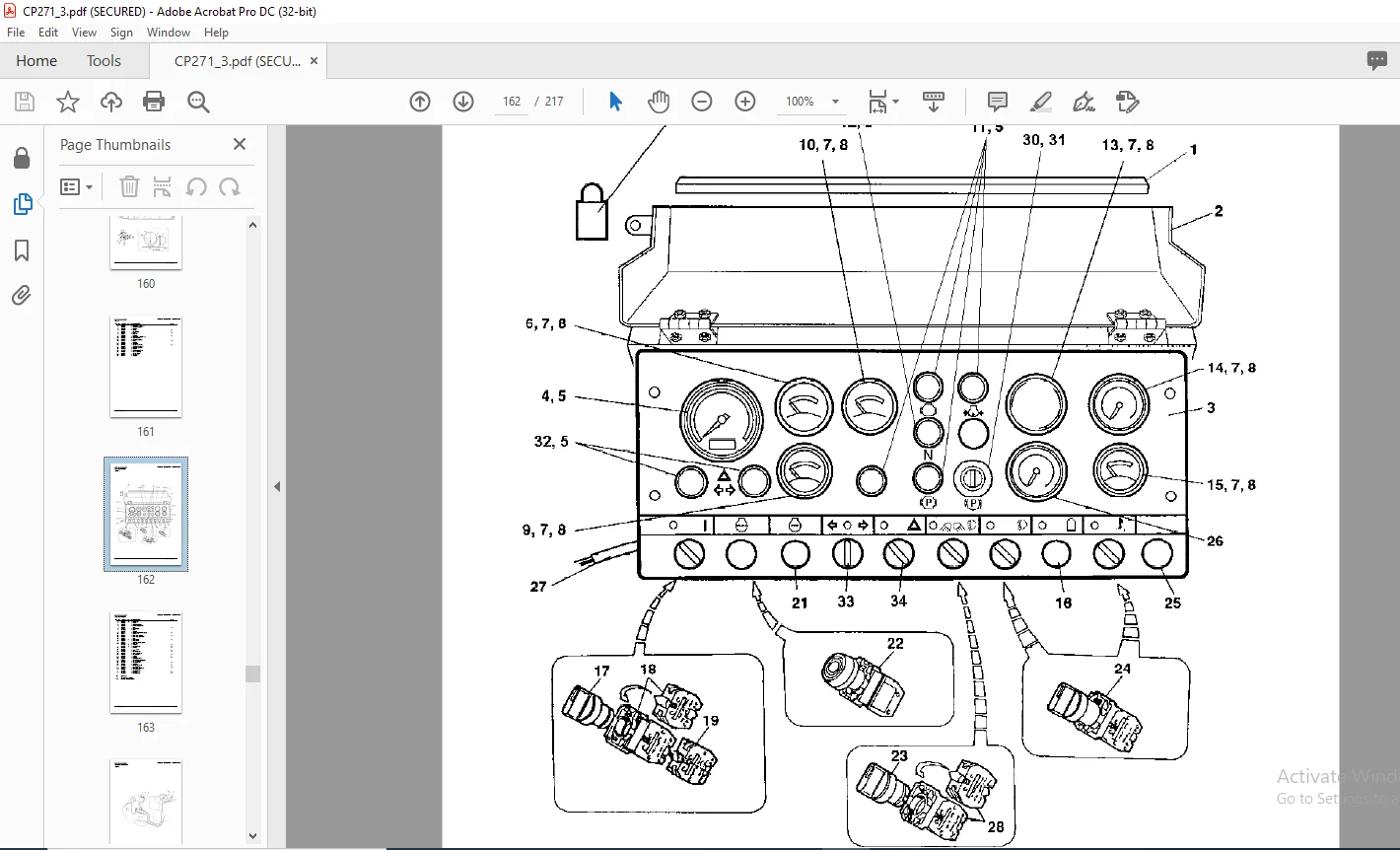Select the page 160 thumbnail
This screenshot has width=1400, height=850.
click(146, 244)
